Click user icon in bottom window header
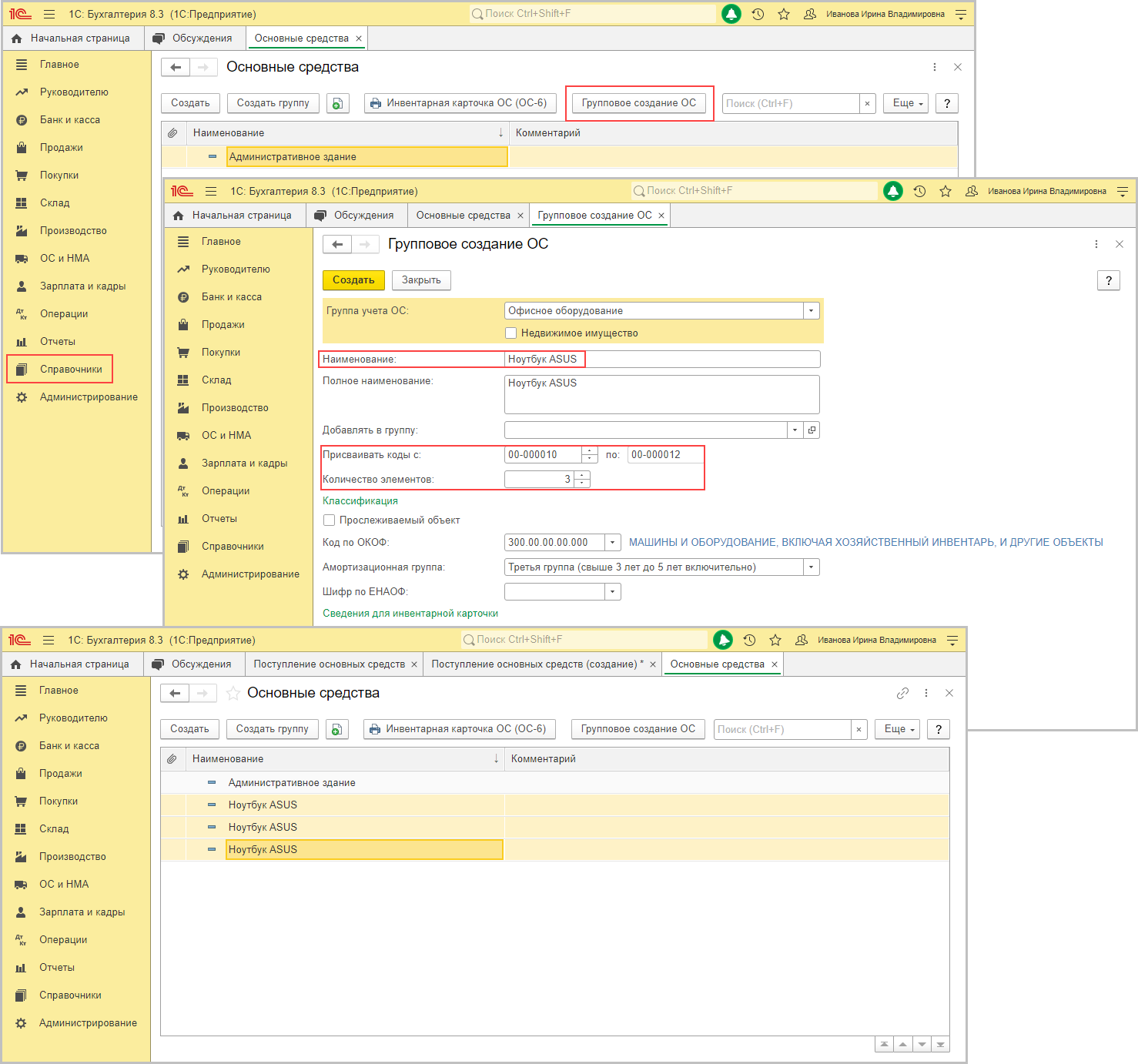The height and width of the screenshot is (1064, 1138). pos(802,640)
